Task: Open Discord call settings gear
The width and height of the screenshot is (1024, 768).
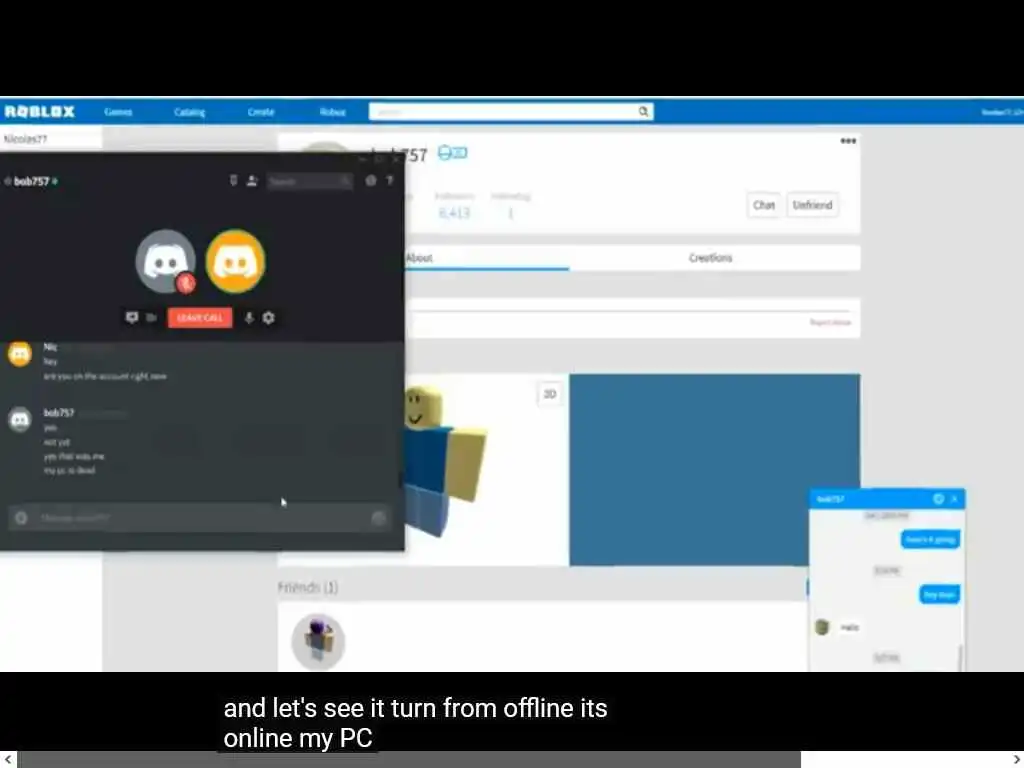Action: pos(268,317)
